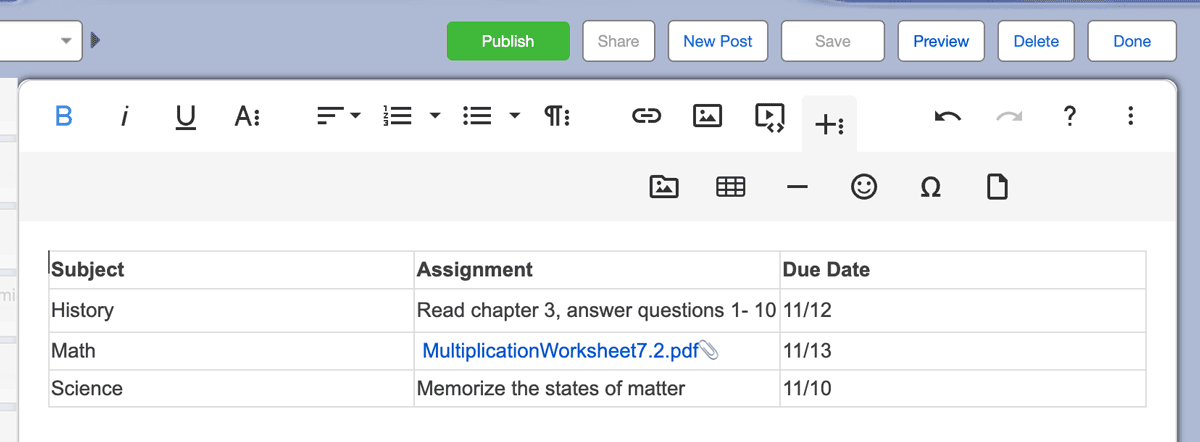1200x442 pixels.
Task: Open the text font size options
Action: 247,117
